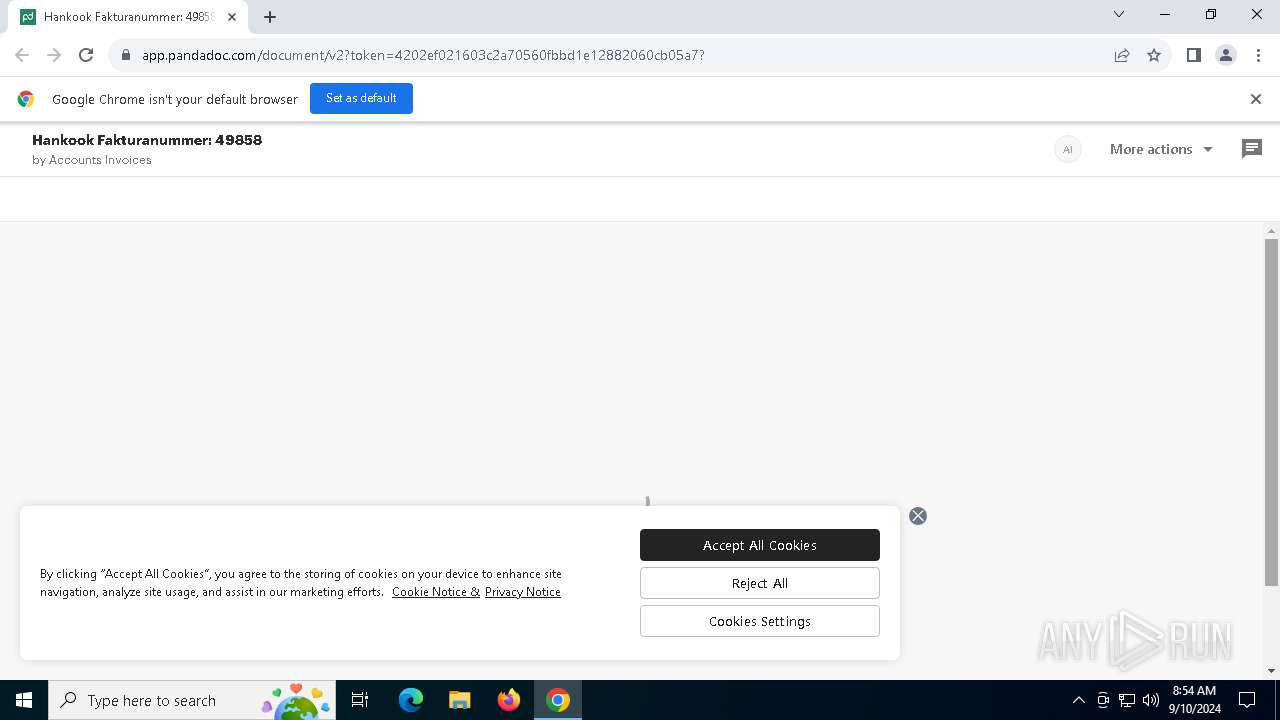Open the Privacy Notice link
Viewport: 1280px width, 720px height.
point(523,592)
